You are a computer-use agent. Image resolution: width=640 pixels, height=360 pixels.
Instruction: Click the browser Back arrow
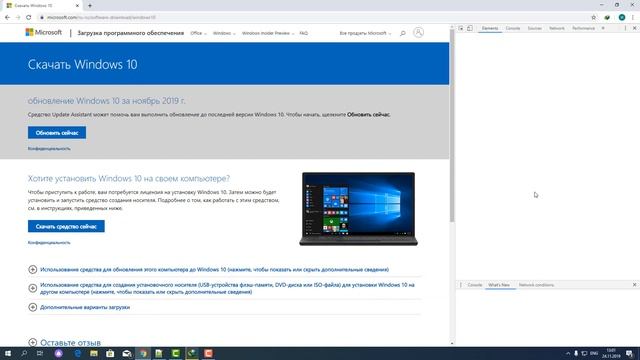[x=7, y=17]
